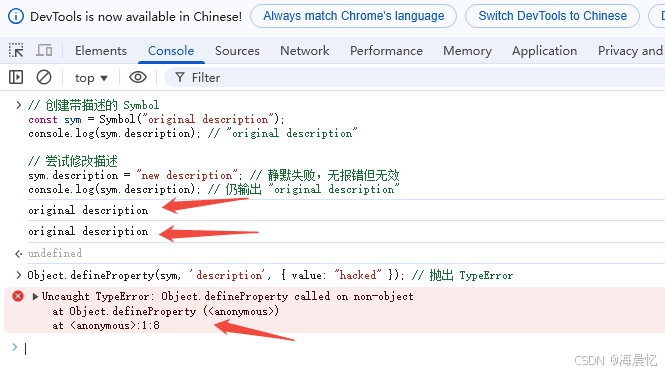Click the second 'original description' log output
The height and width of the screenshot is (374, 665).
(88, 232)
